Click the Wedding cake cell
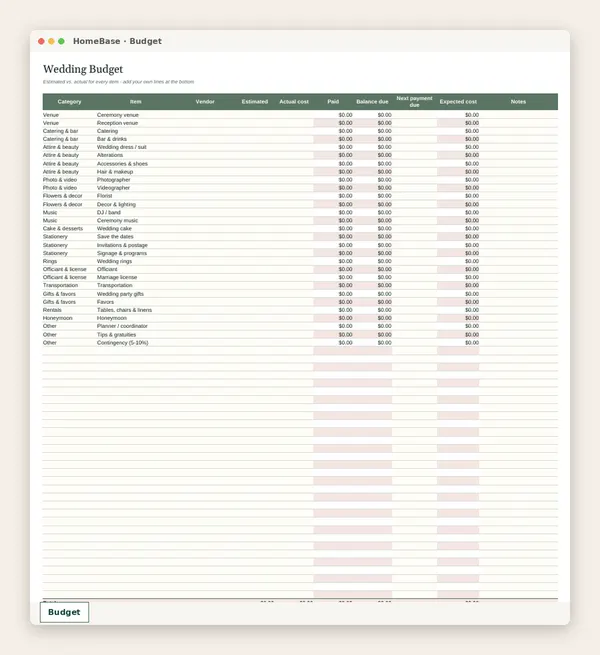 pos(135,228)
